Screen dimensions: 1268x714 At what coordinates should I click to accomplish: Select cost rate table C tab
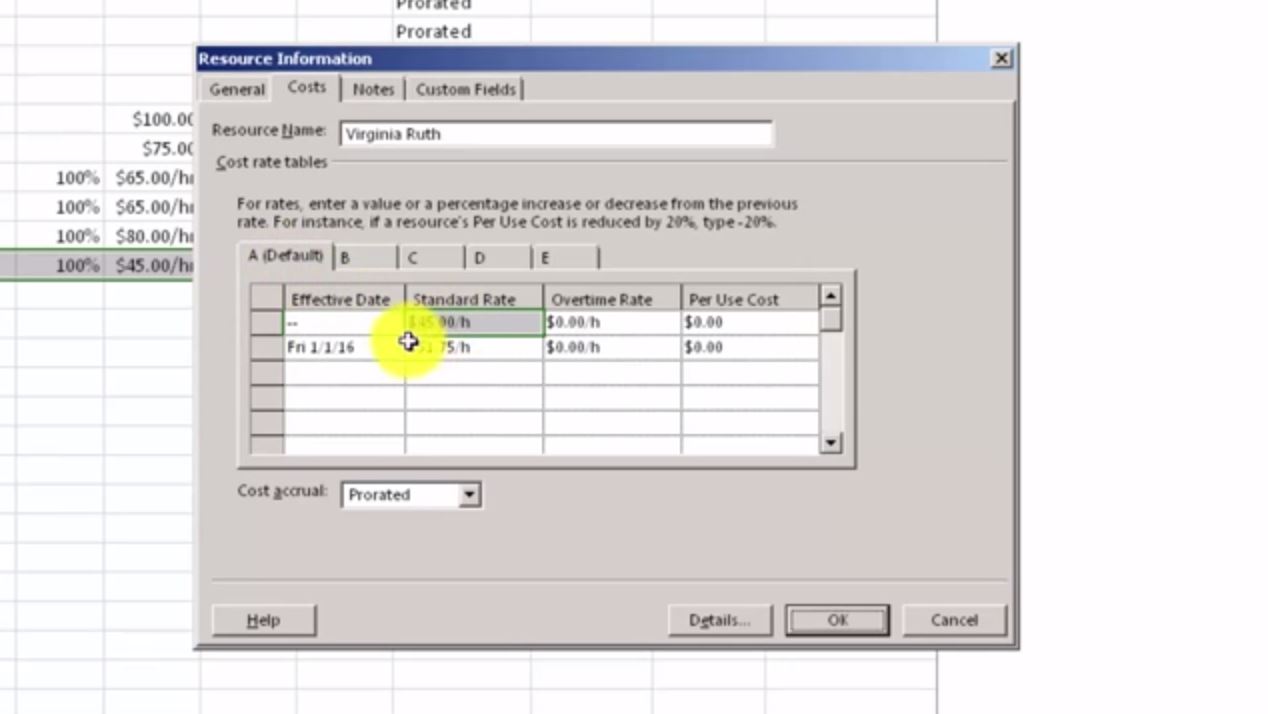tap(430, 258)
